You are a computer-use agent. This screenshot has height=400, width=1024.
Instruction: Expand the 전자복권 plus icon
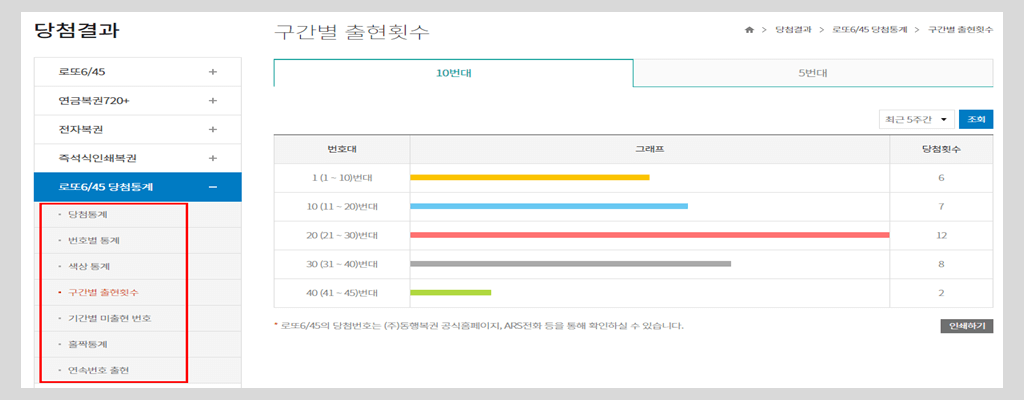coord(212,129)
